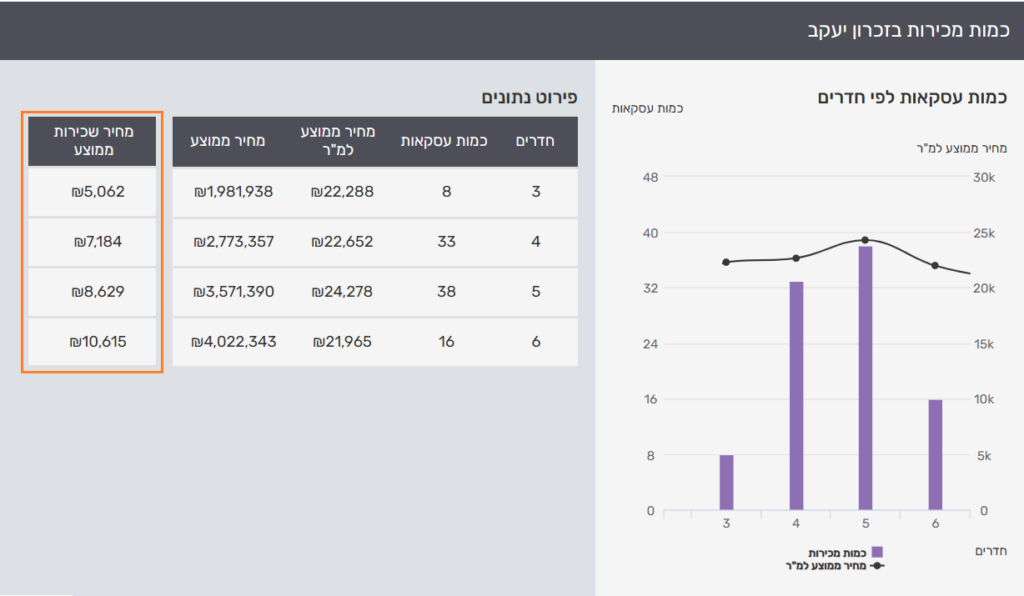The height and width of the screenshot is (596, 1024).
Task: Click the חדרים table column header
Action: click(x=535, y=141)
